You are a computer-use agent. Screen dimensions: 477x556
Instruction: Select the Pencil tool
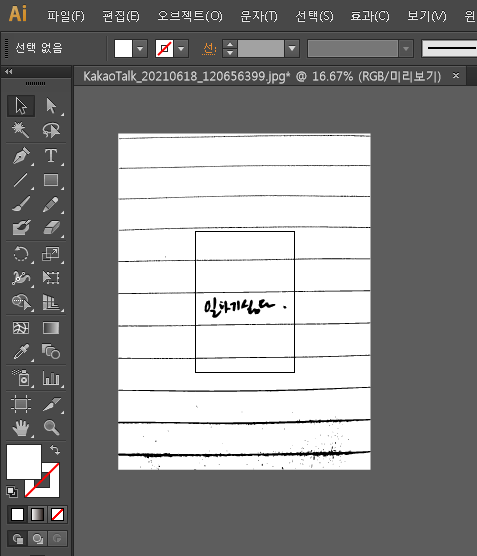(x=51, y=204)
